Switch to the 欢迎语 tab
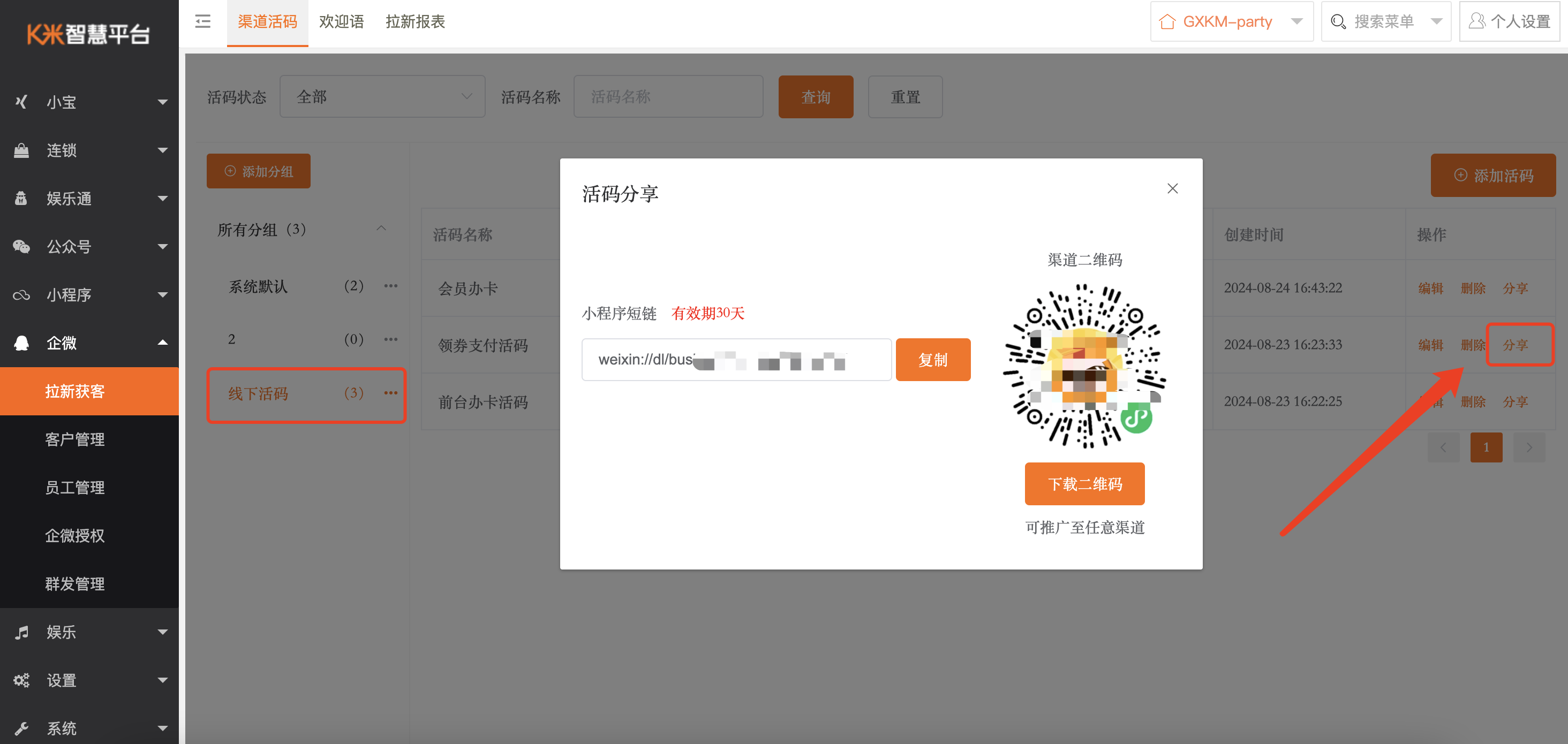Viewport: 1568px width, 744px height. click(341, 22)
